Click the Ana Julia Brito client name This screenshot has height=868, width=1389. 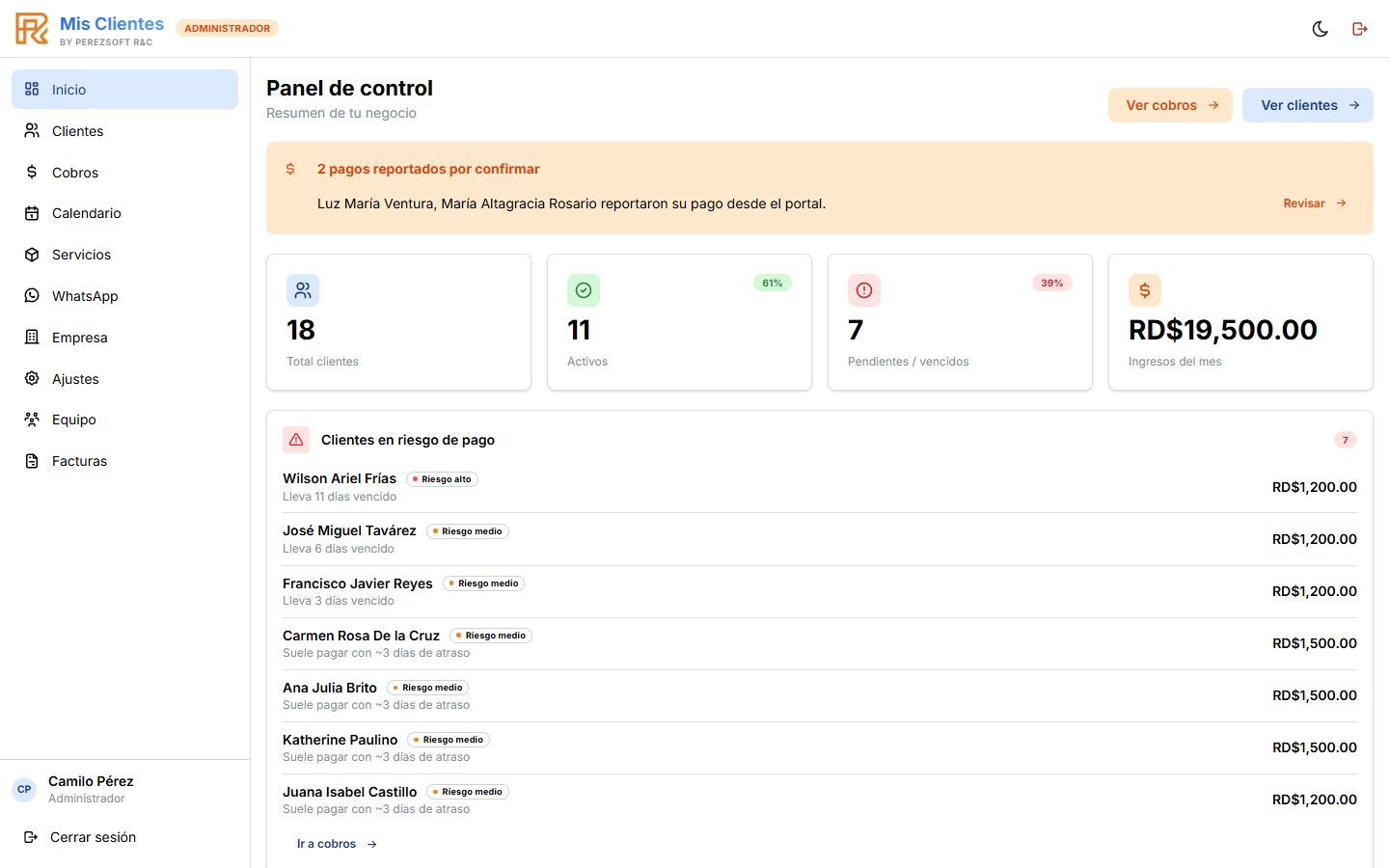coord(330,687)
